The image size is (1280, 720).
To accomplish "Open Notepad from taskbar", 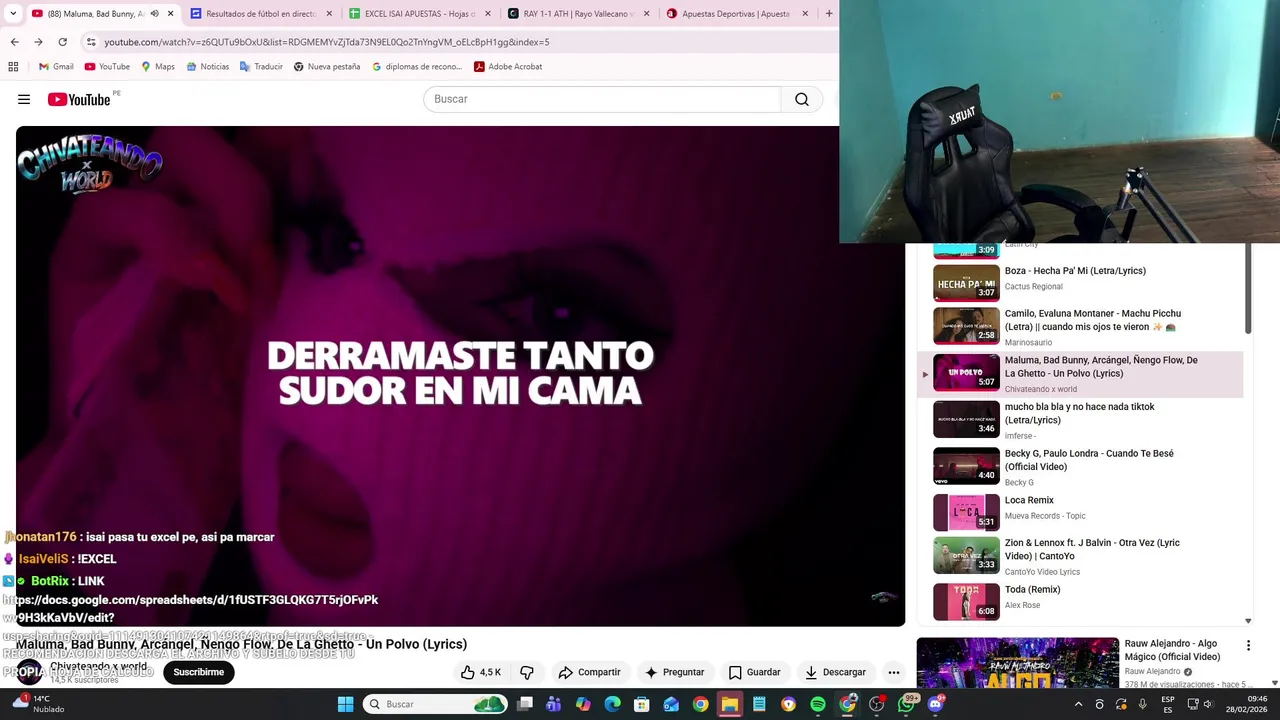I will click(x=759, y=704).
